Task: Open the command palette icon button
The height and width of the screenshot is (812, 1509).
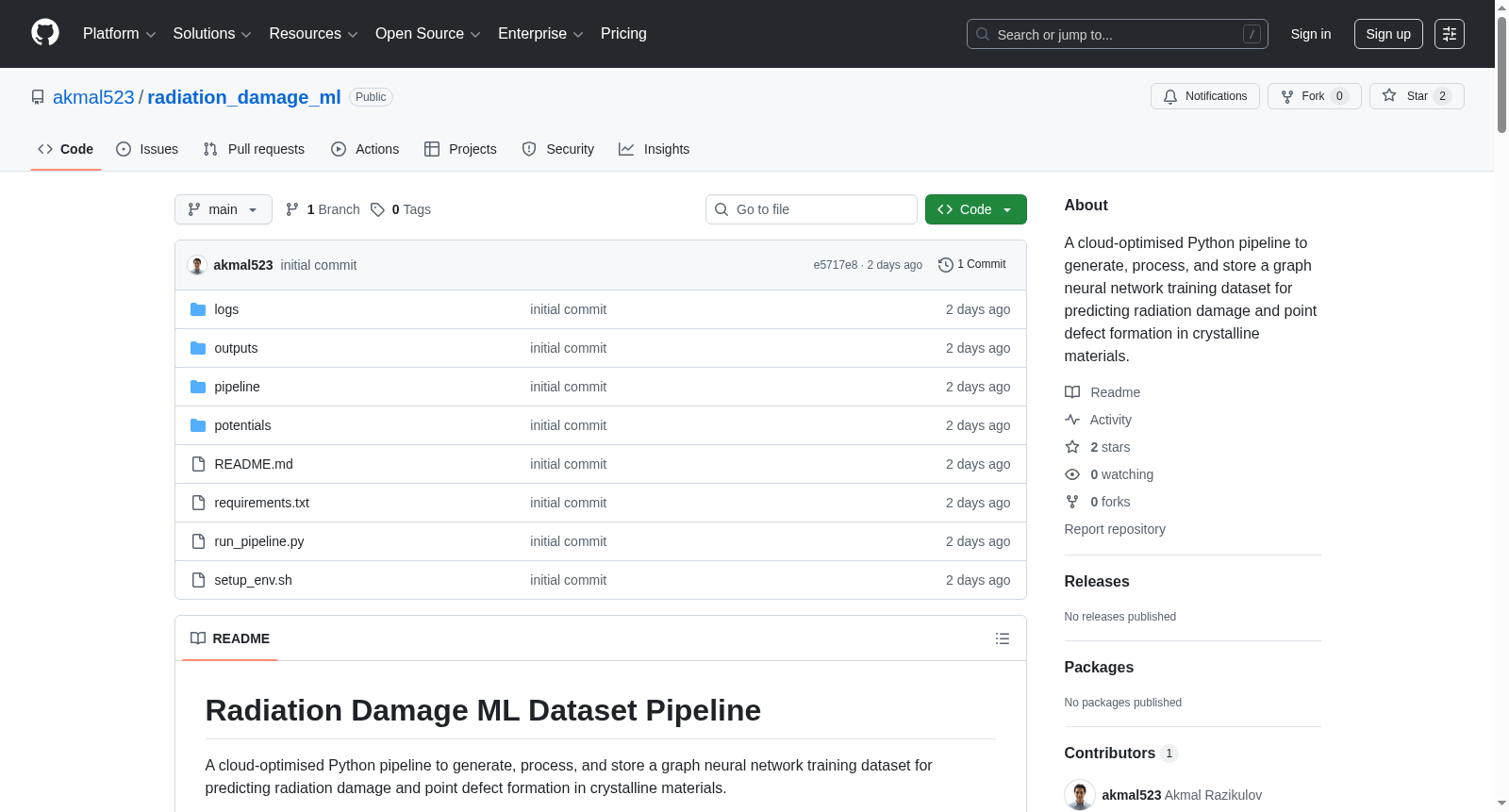Action: point(1449,34)
